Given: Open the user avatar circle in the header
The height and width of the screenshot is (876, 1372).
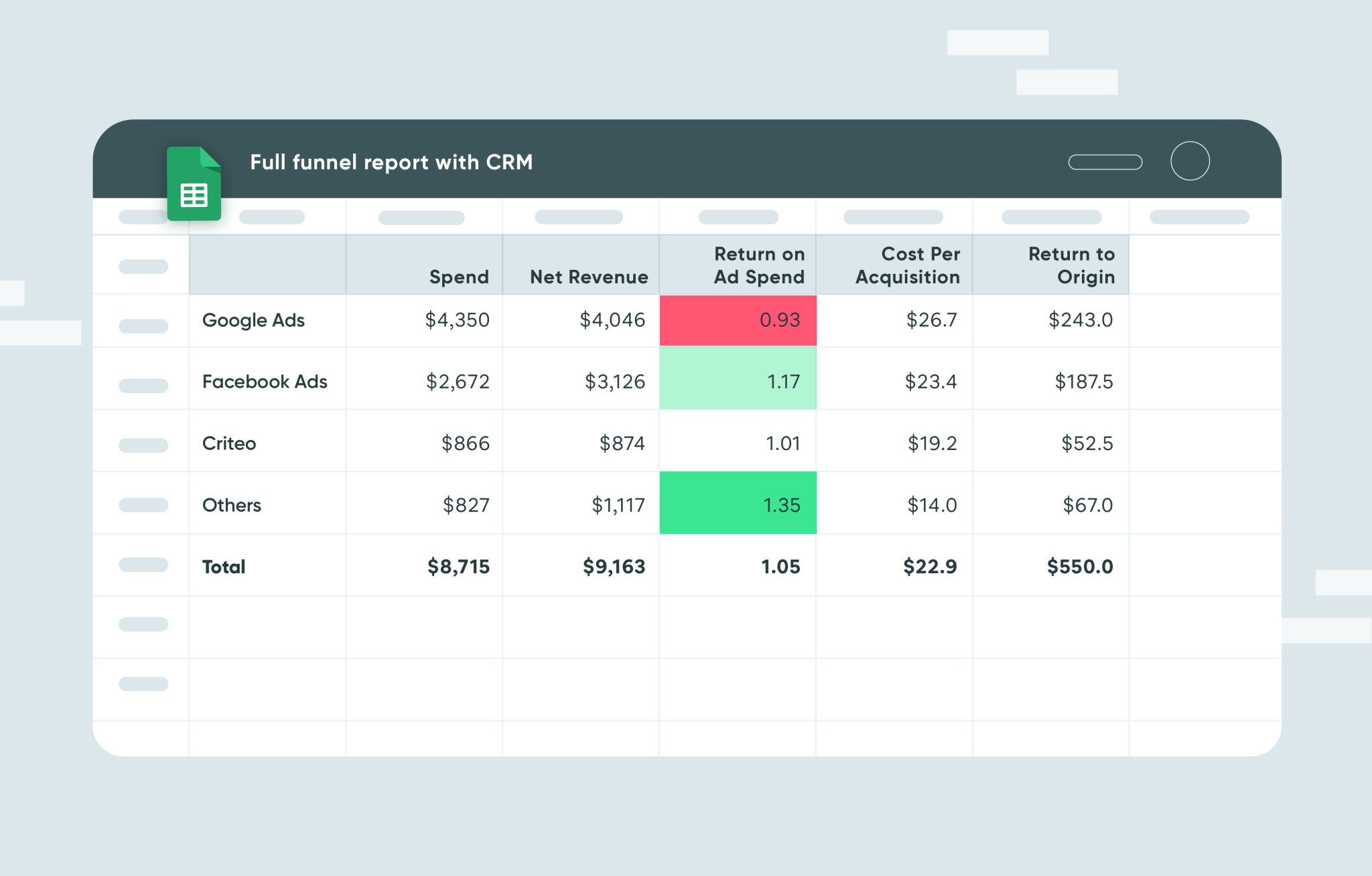Looking at the screenshot, I should click(x=1190, y=161).
